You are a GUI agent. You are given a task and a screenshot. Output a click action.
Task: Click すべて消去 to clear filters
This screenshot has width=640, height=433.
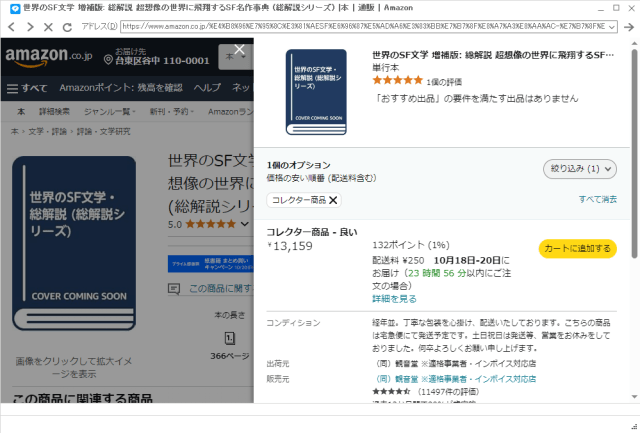[x=598, y=199]
